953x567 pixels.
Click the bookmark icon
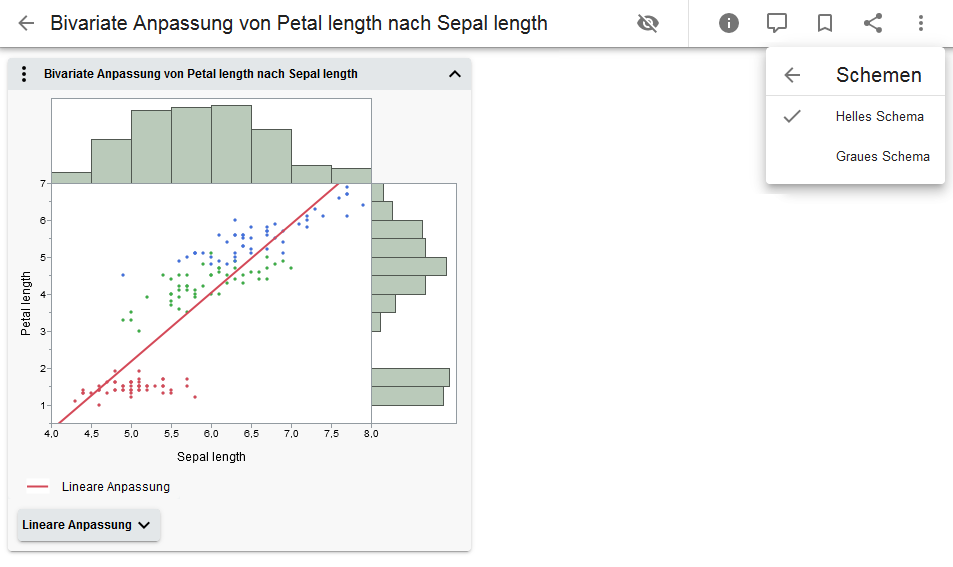tap(825, 23)
